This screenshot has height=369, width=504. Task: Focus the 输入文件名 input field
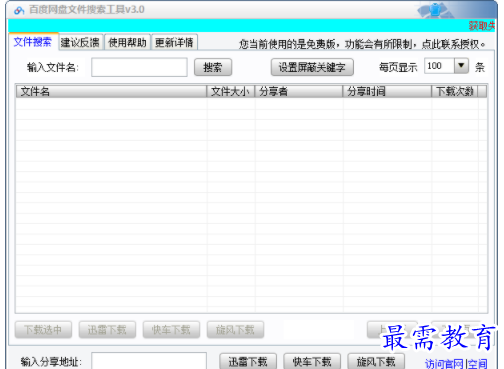[x=139, y=67]
